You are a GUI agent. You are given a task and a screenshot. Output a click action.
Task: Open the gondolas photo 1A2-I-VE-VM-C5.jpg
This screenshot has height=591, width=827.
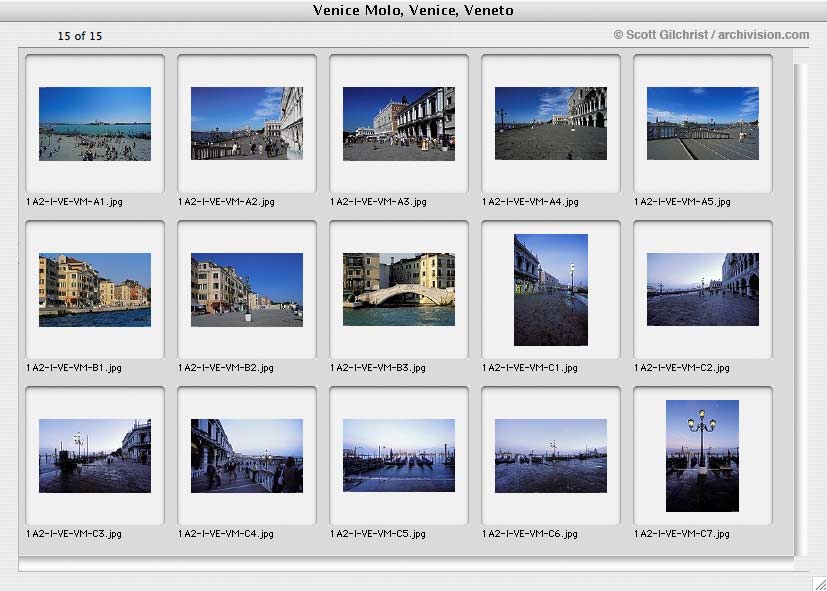399,456
